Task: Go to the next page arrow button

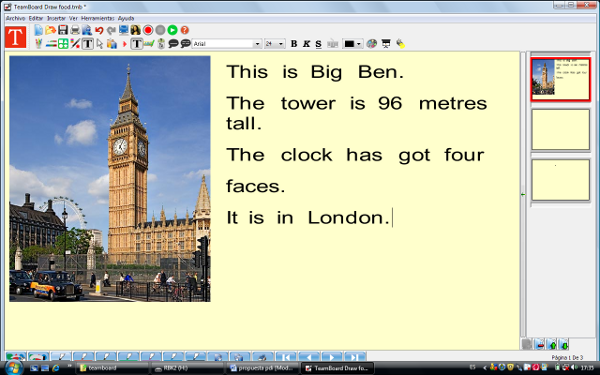Action: (332, 357)
